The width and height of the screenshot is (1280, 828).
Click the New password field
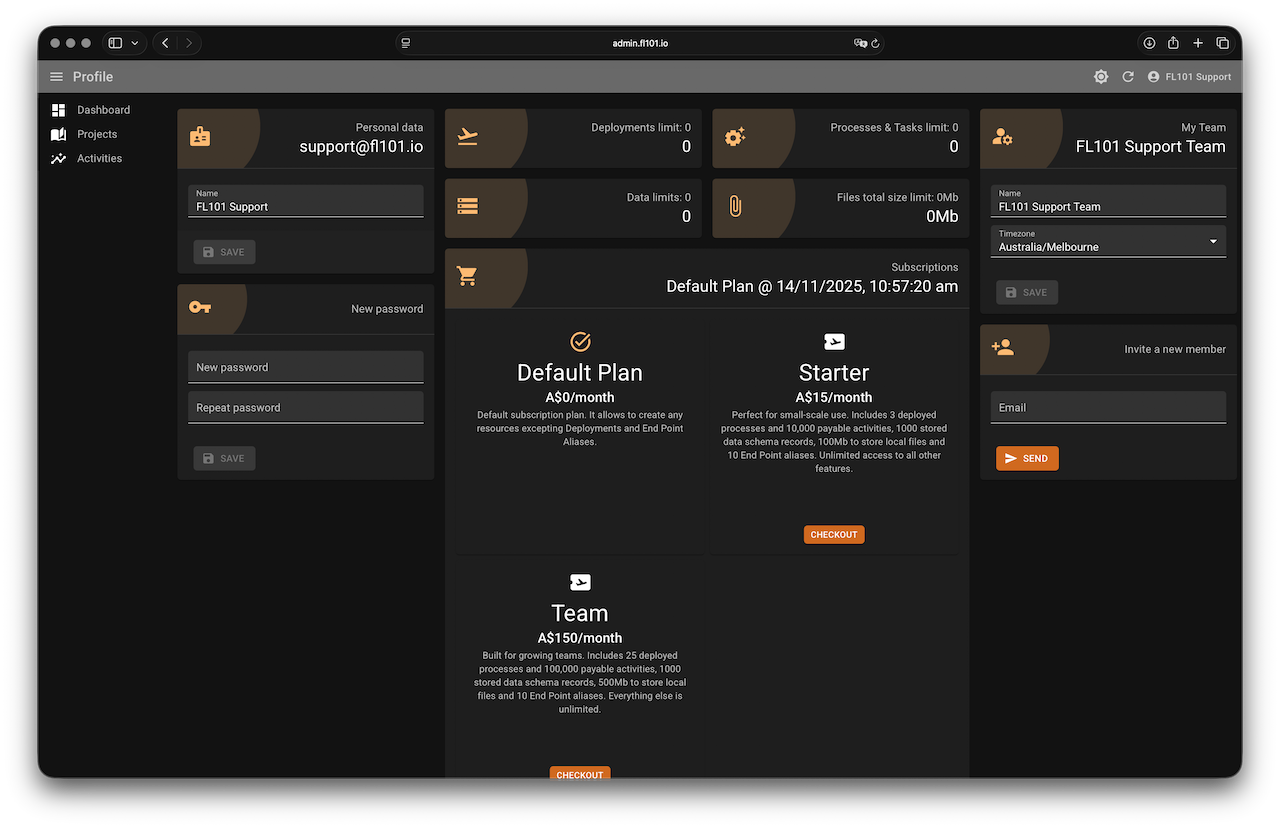[x=305, y=367]
